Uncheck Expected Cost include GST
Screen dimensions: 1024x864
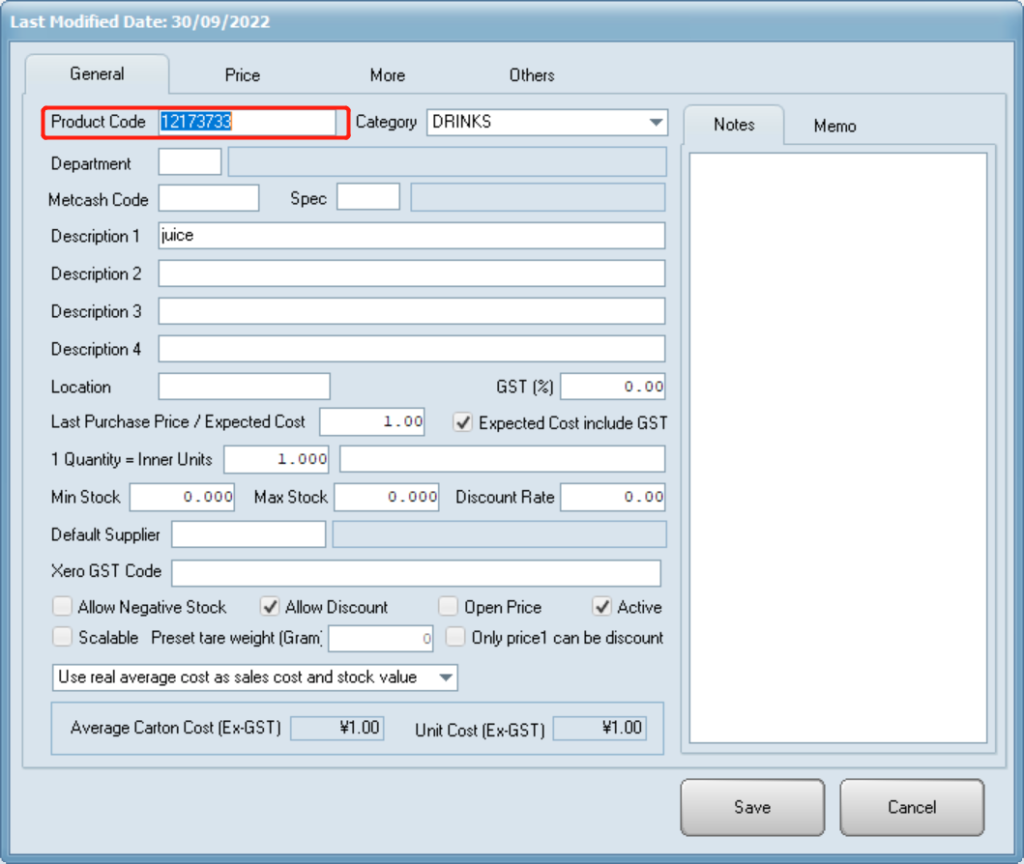pyautogui.click(x=463, y=422)
